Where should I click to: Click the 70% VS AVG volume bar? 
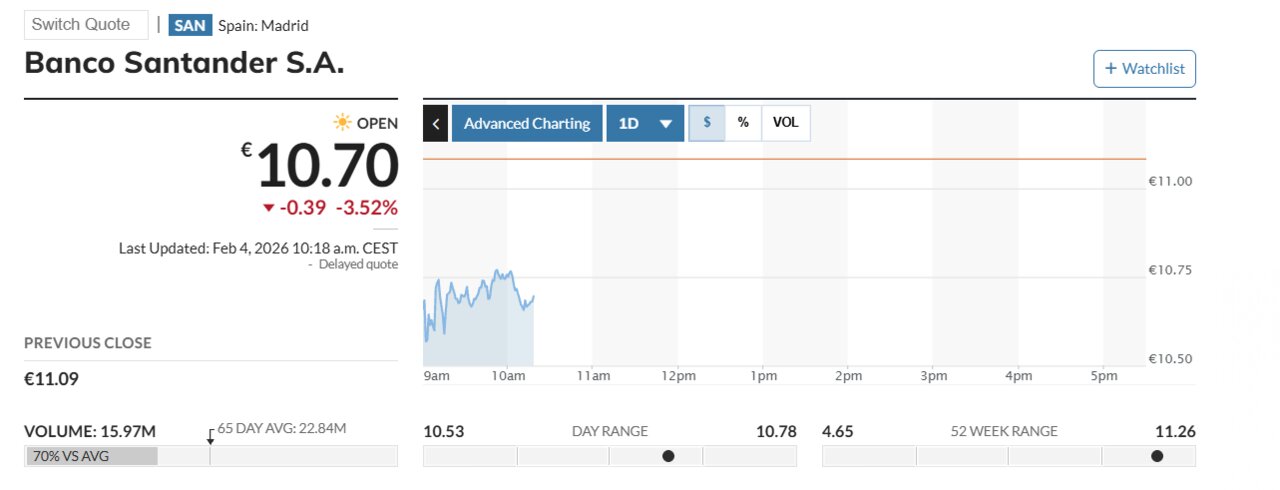point(92,456)
